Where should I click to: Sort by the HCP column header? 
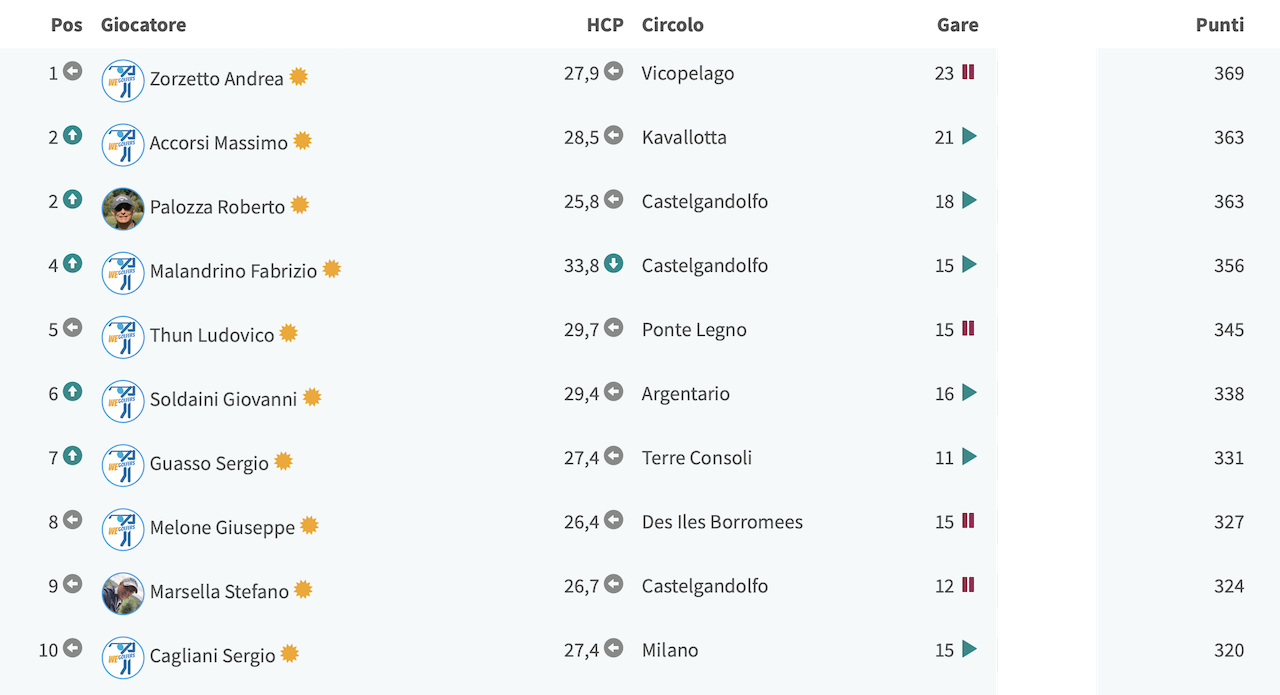(605, 25)
